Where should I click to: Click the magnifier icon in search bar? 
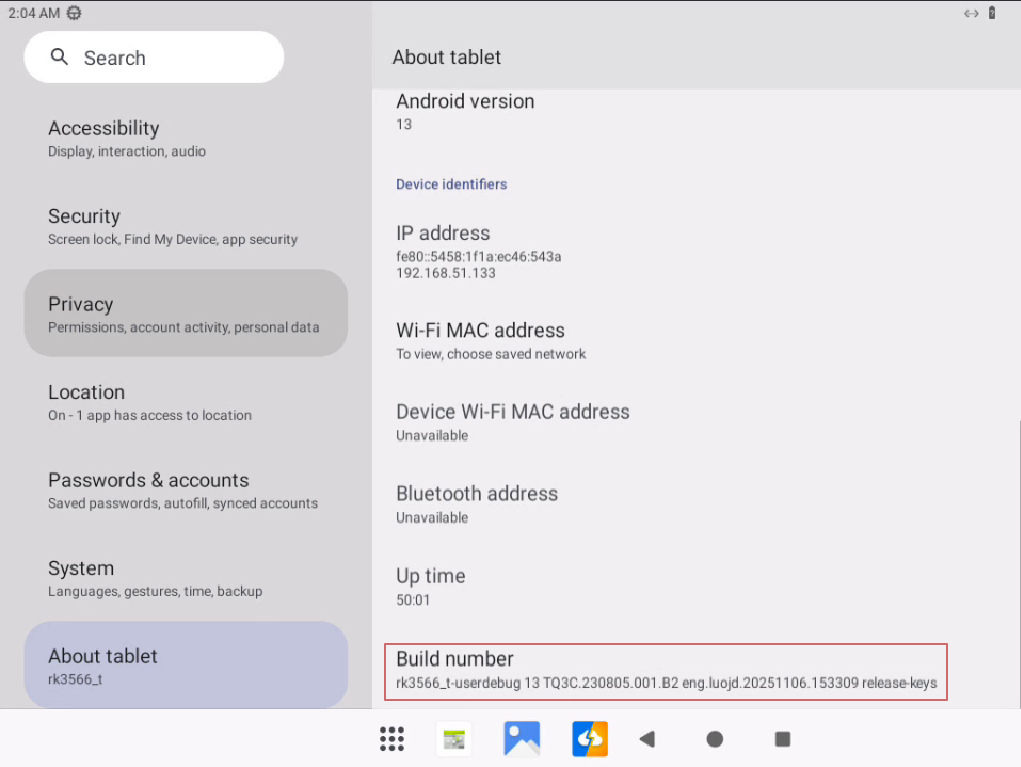[60, 57]
